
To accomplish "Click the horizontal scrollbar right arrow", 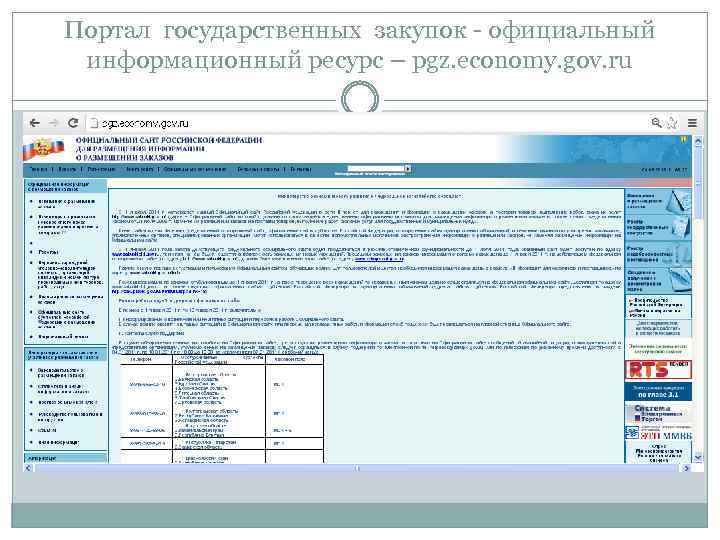I will pyautogui.click(x=686, y=468).
